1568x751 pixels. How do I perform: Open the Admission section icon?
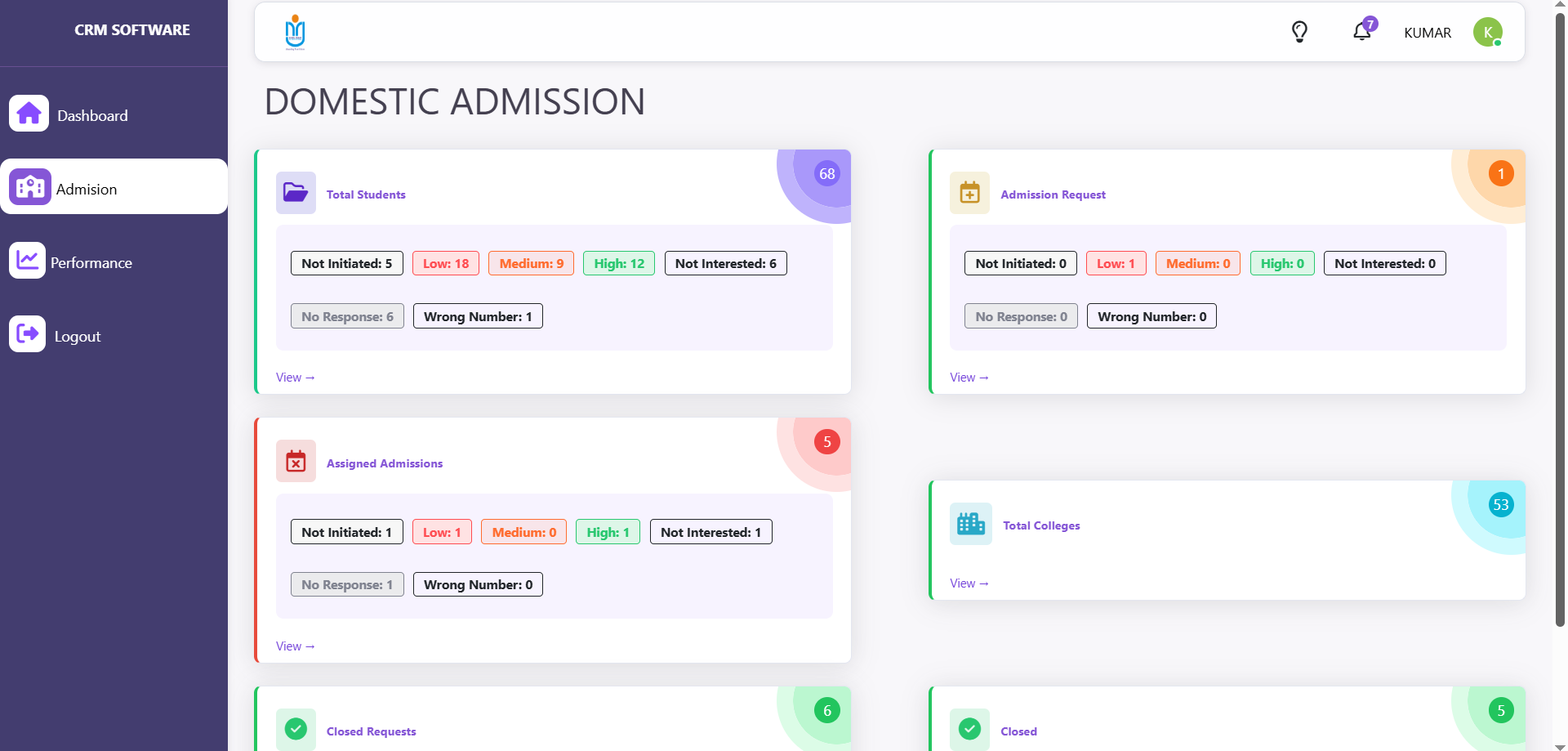[29, 186]
